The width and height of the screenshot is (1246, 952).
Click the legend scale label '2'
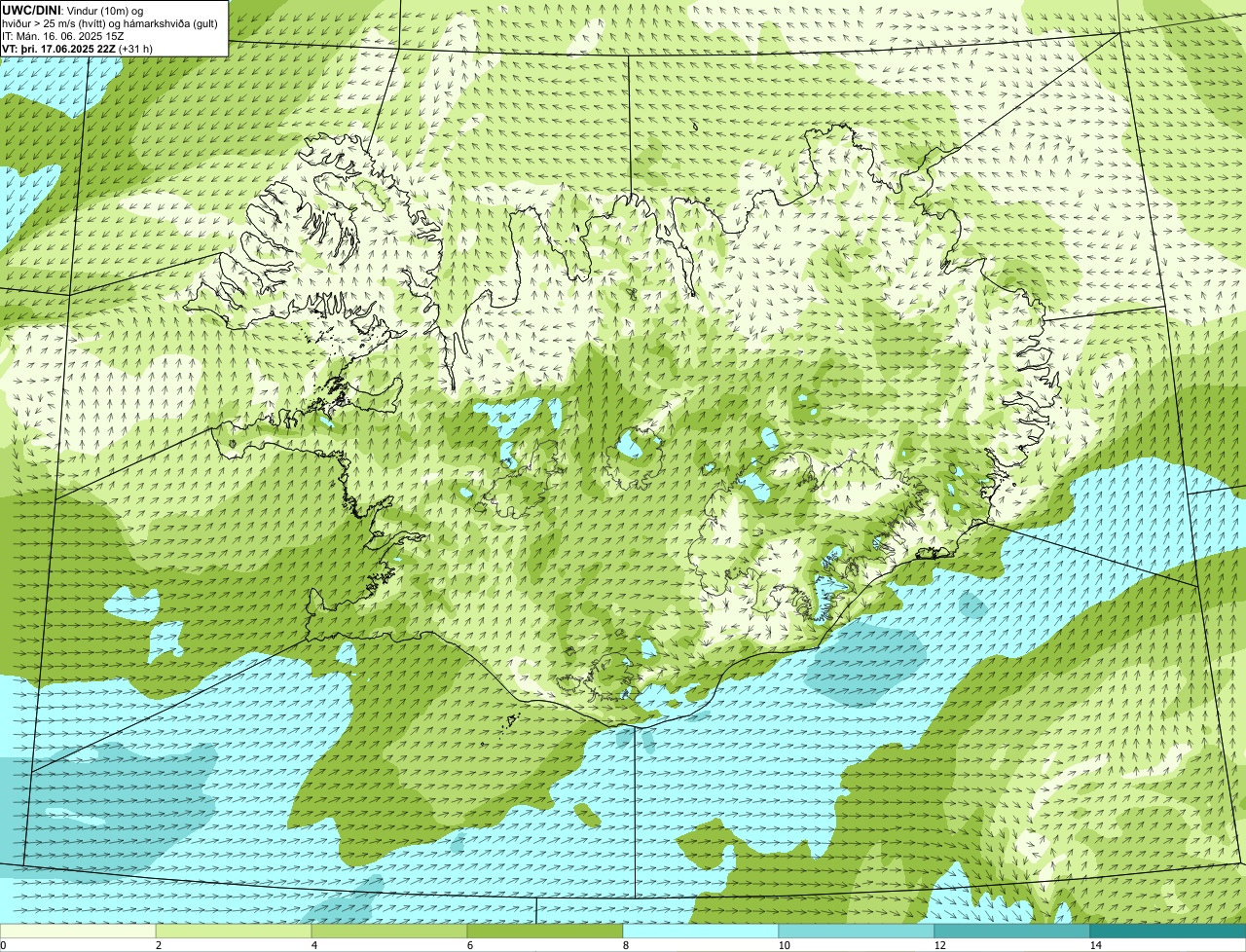click(158, 945)
